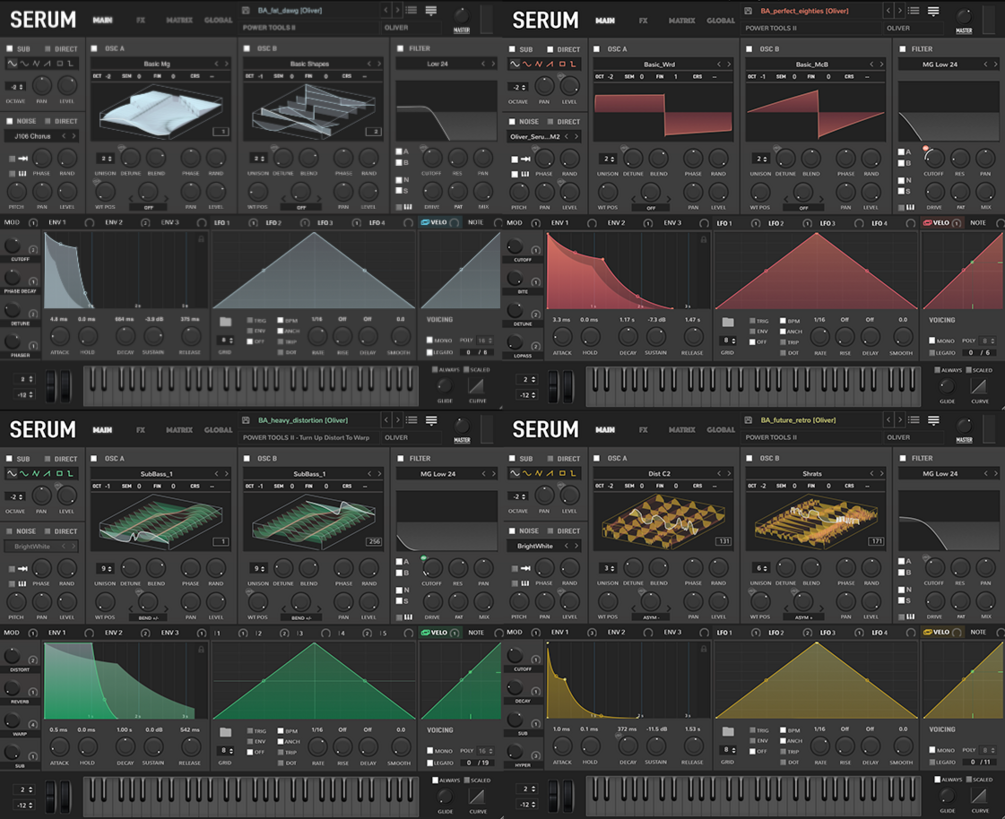The image size is (1005, 819).
Task: Click the noise one-shot arrow icon in BA_future_retro
Action: coord(526,568)
